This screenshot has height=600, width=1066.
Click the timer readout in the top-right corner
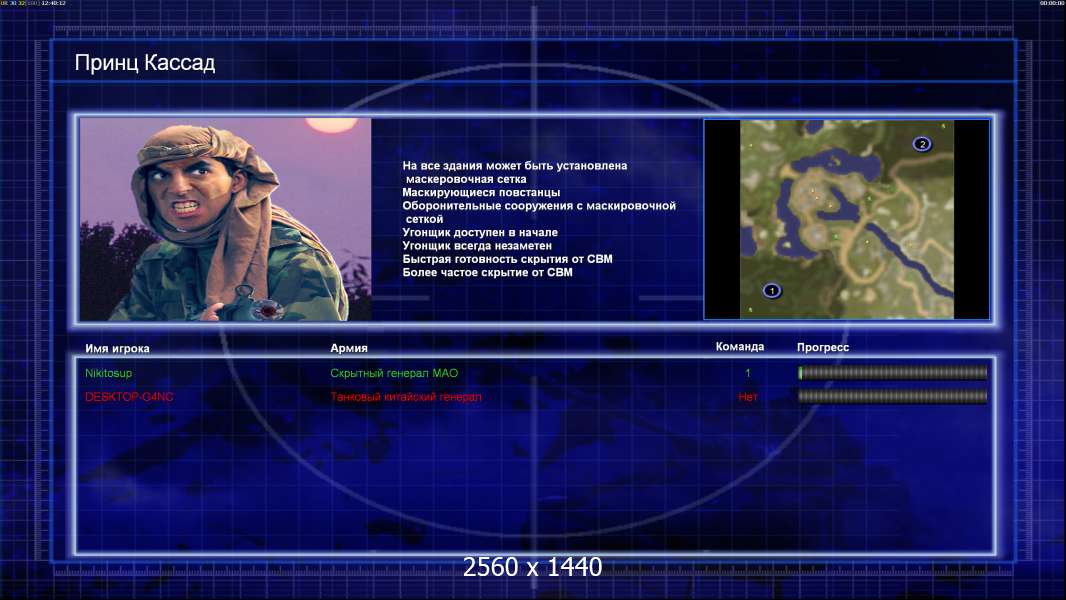(x=1052, y=3)
